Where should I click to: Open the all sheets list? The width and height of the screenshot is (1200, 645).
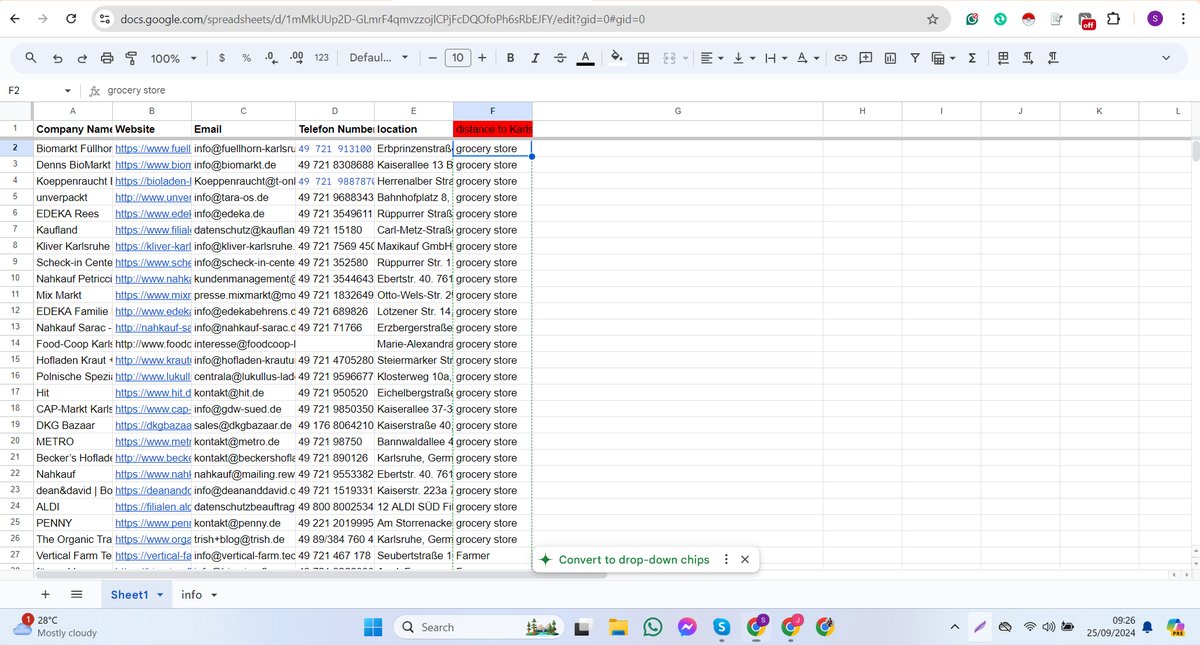pos(76,594)
